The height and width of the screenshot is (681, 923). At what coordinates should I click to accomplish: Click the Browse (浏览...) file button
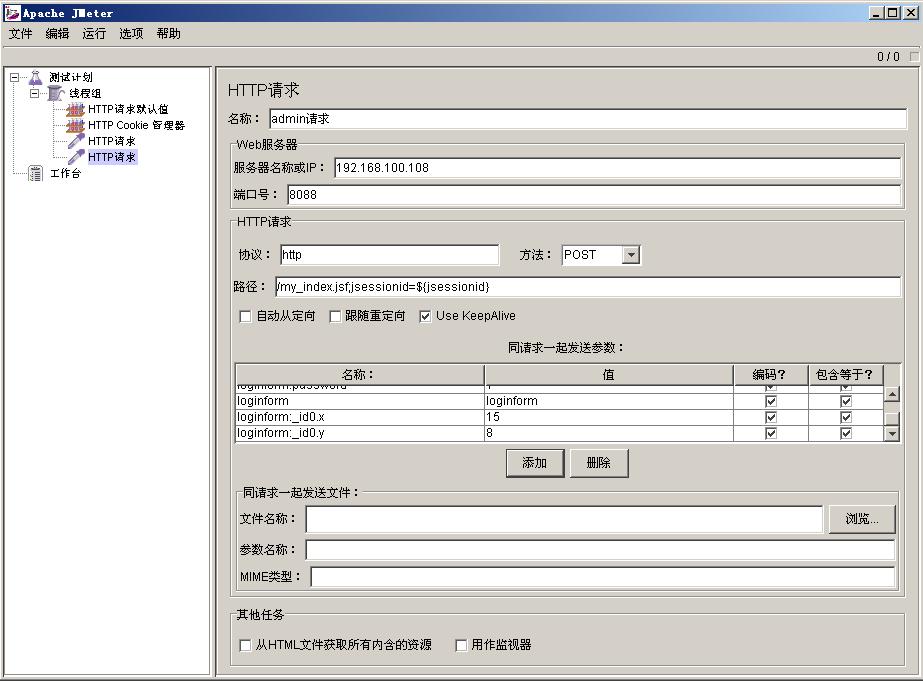tap(862, 519)
